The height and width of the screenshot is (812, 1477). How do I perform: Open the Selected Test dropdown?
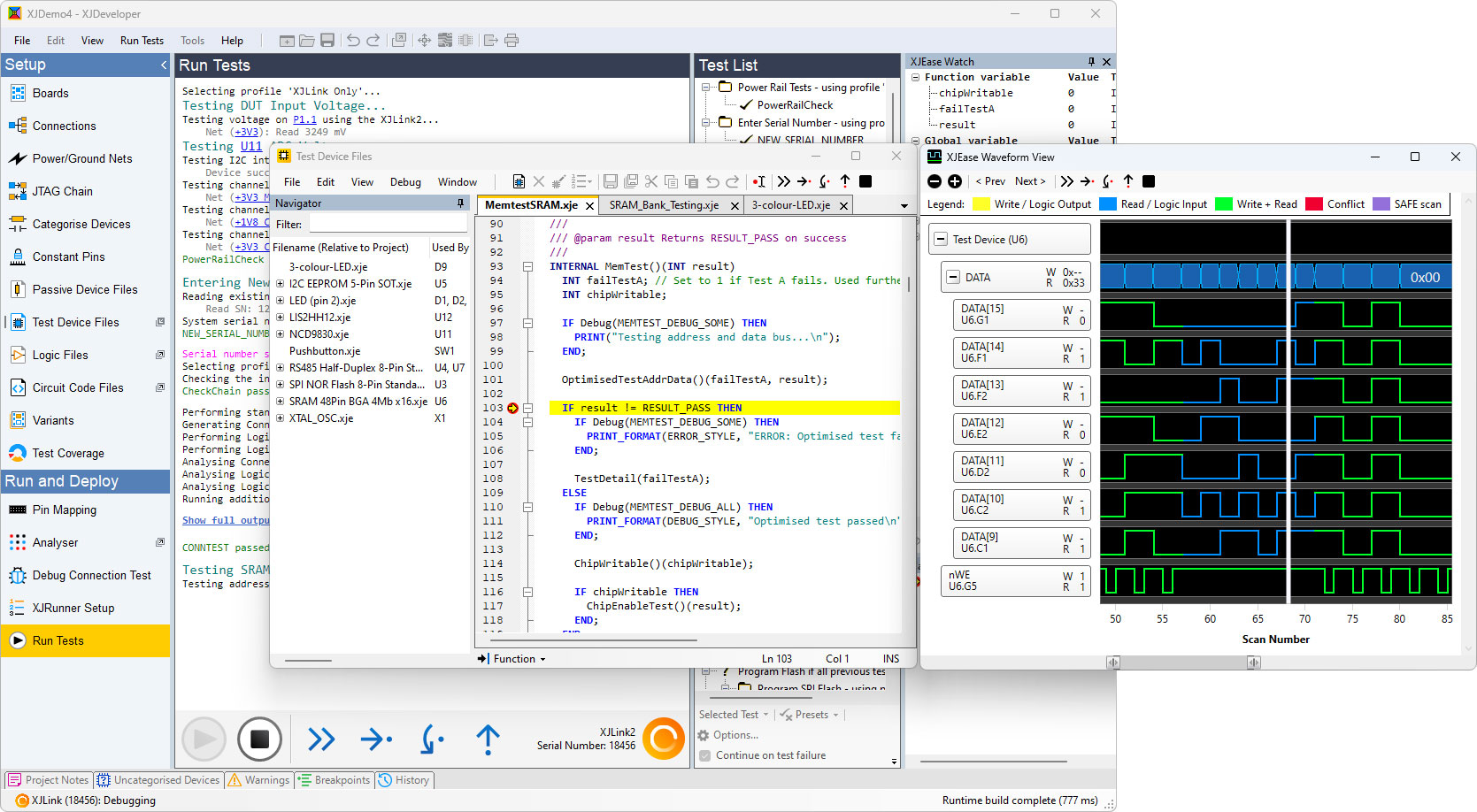[x=733, y=714]
